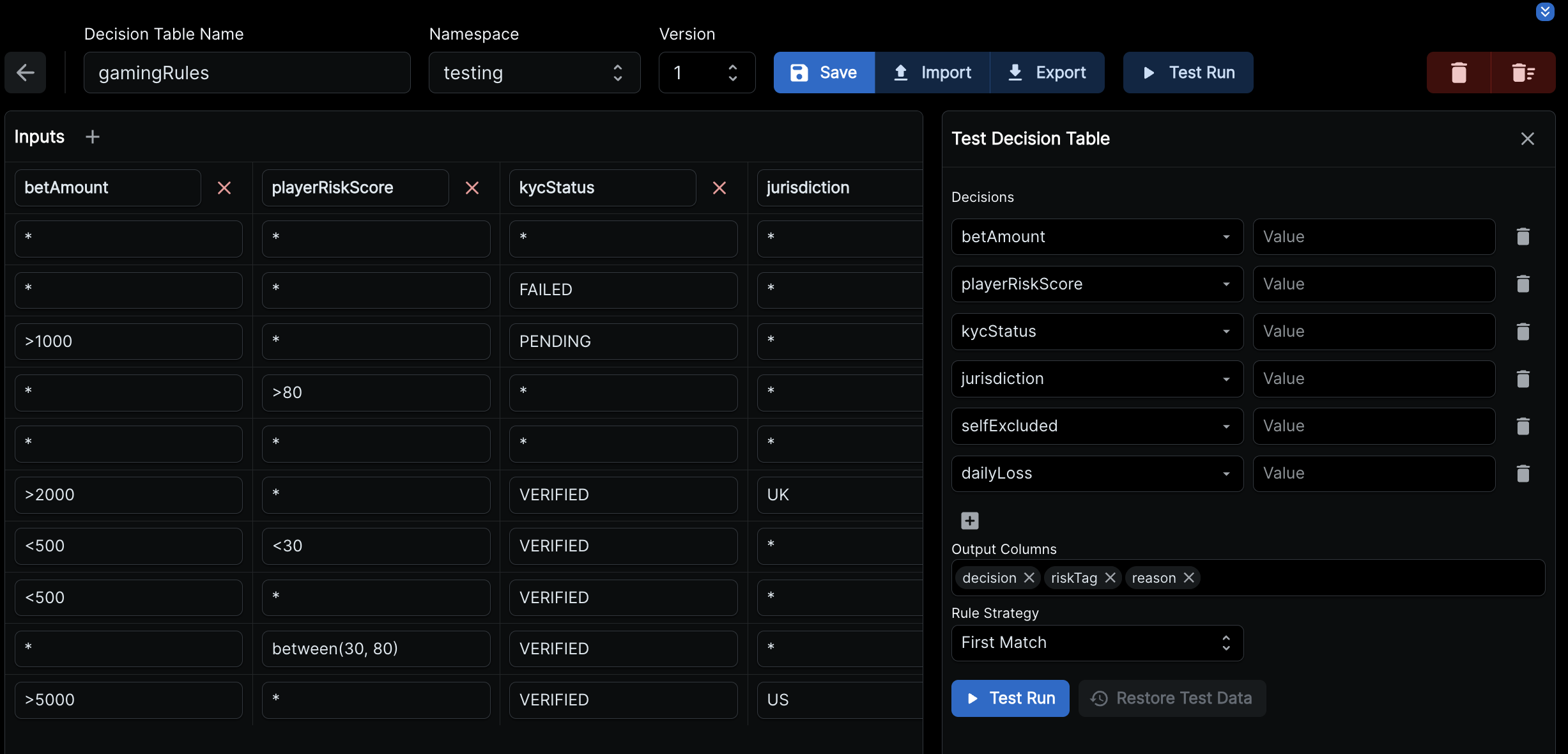Click Restore Test Data

[1172, 698]
